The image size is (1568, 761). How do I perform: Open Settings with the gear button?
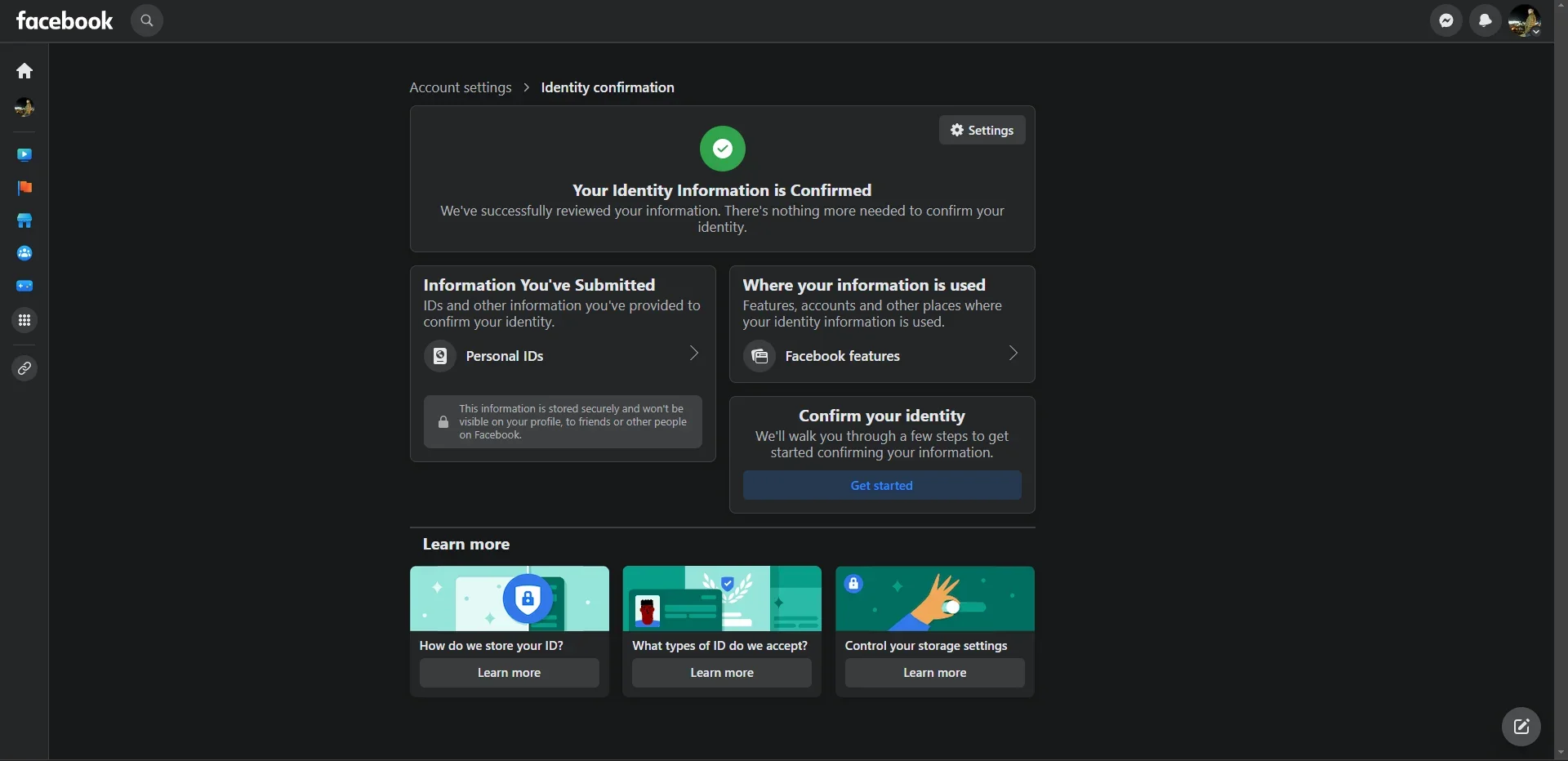[x=982, y=130]
